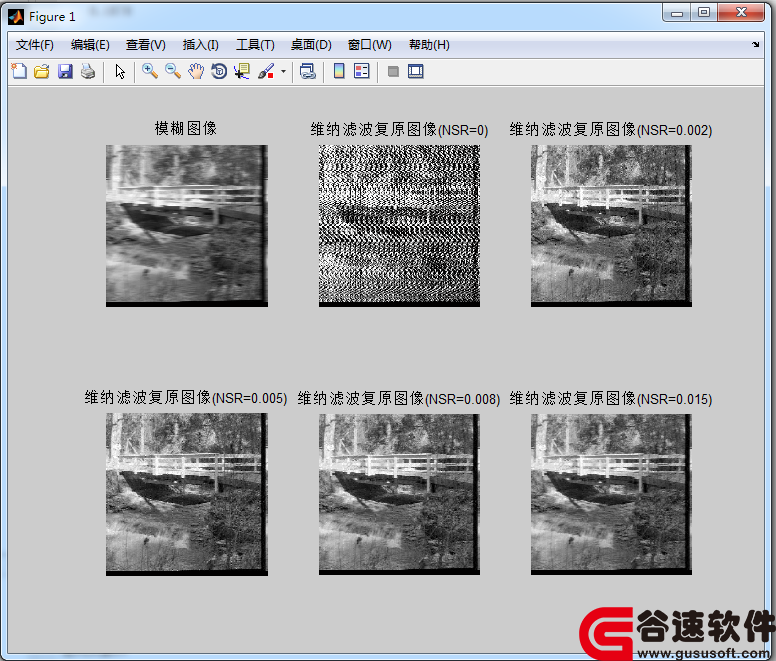
Task: Open the 文件(F) menu
Action: click(x=35, y=45)
